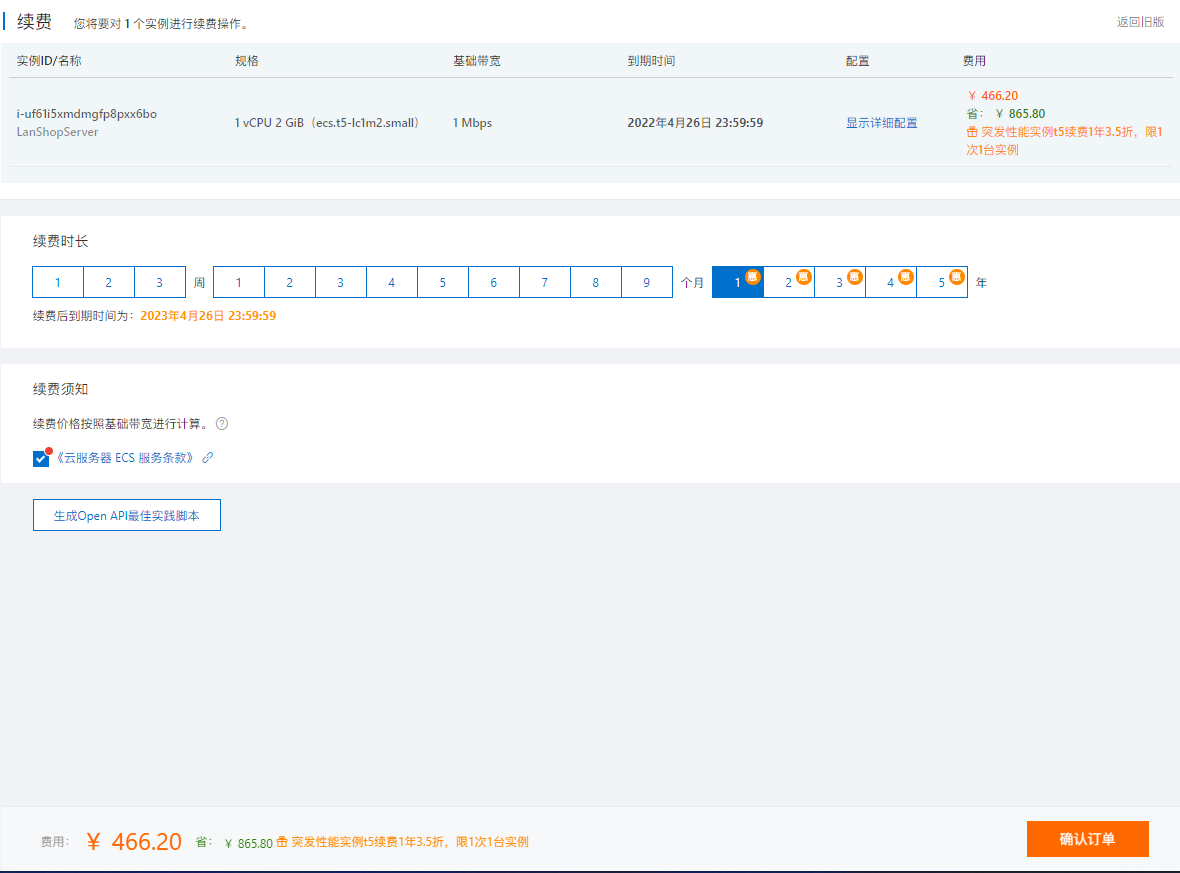Click the help icon beside bandwidth pricing note

point(222,424)
